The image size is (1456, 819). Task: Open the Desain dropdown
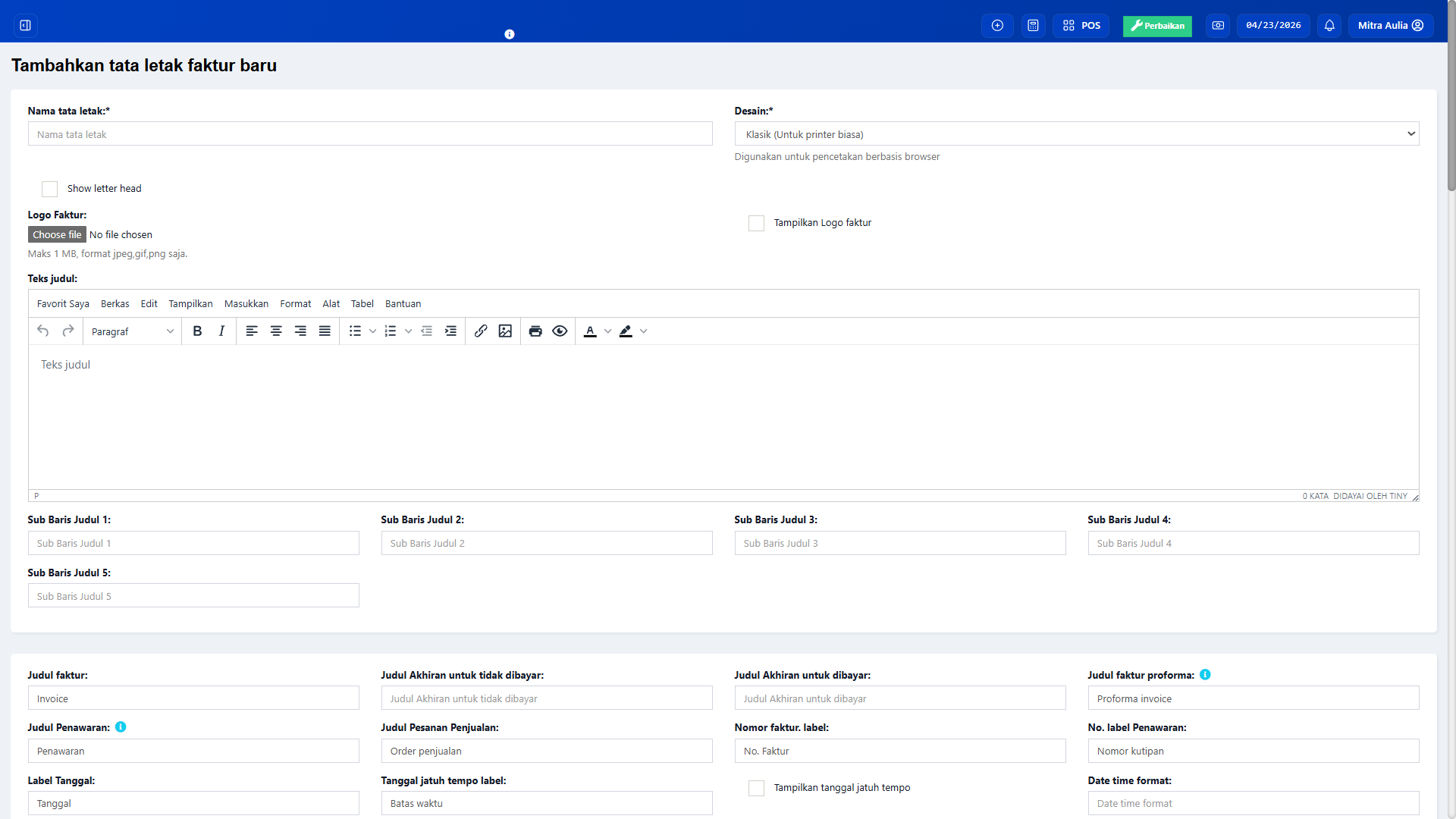[1076, 134]
